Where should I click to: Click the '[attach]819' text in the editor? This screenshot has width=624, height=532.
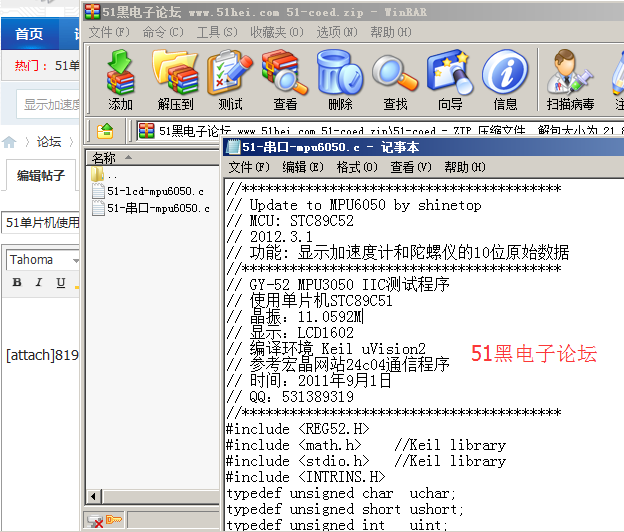(x=43, y=355)
